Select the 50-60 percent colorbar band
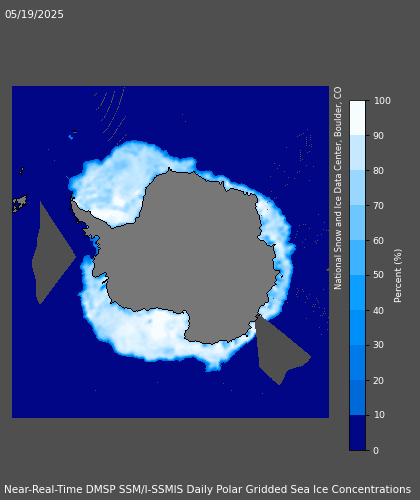420x500 pixels. click(x=357, y=258)
